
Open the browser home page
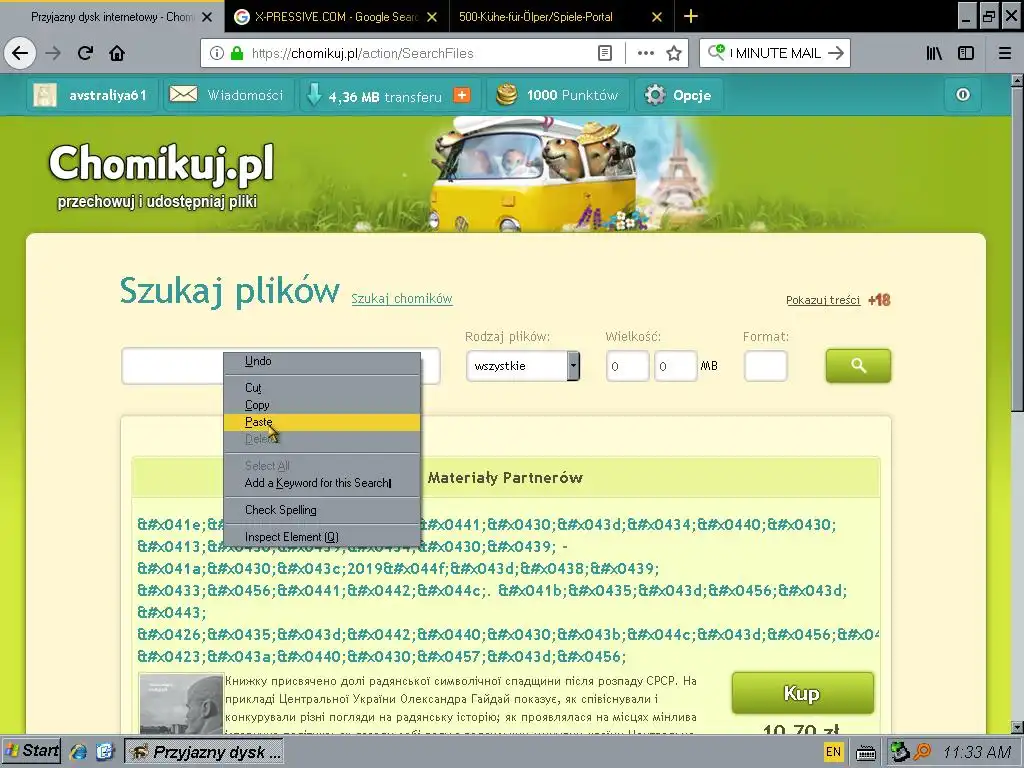click(x=117, y=53)
